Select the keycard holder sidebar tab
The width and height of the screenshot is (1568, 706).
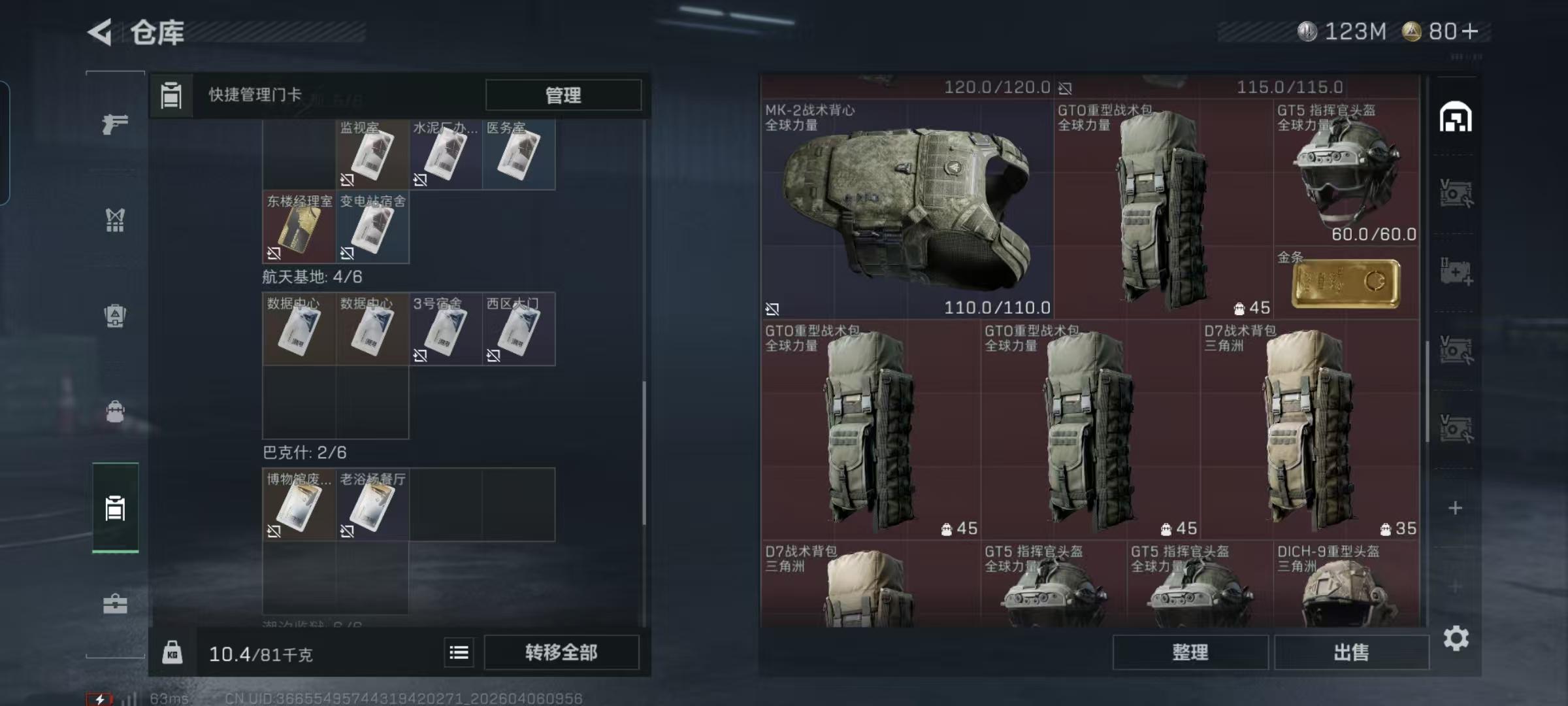pos(115,508)
